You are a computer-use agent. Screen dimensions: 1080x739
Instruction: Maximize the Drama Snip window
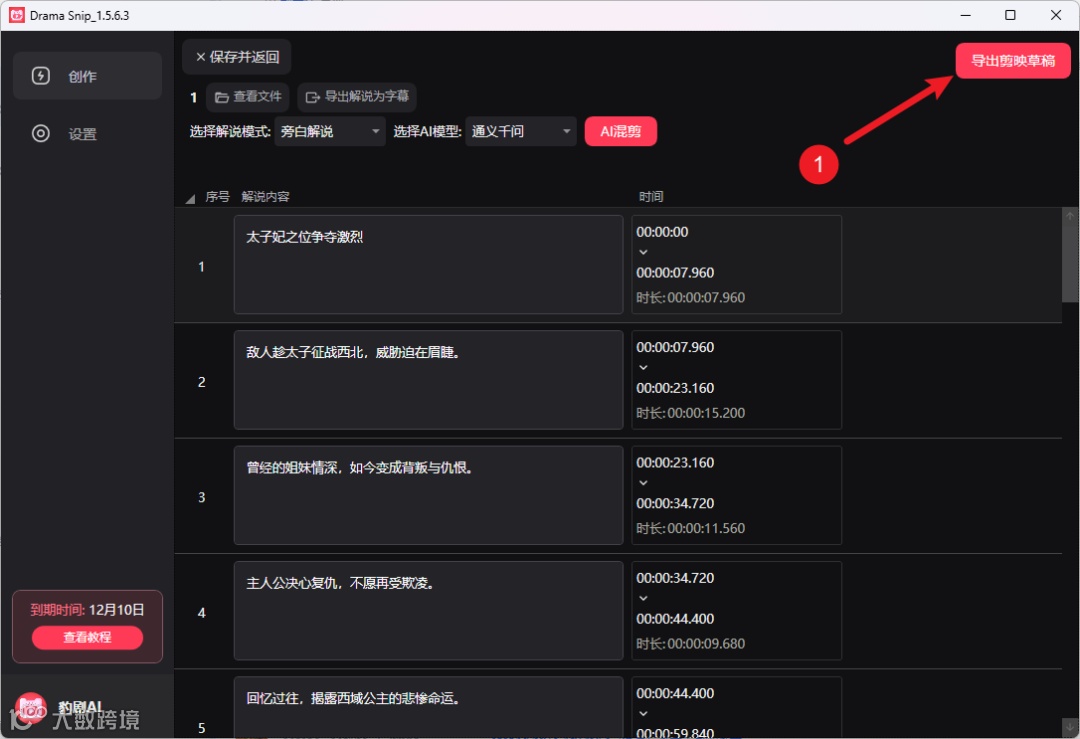1010,15
